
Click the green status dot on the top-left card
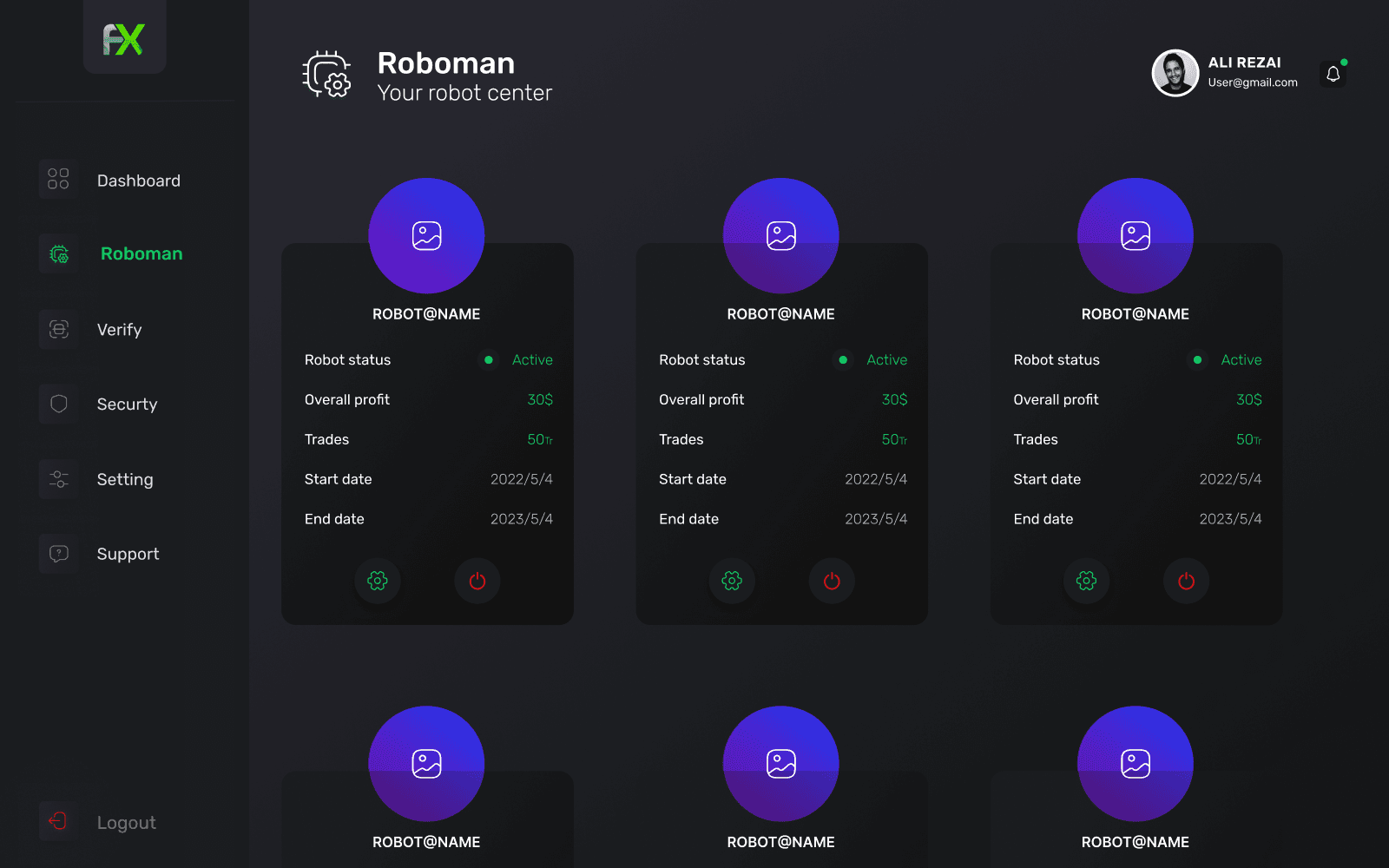tap(489, 359)
